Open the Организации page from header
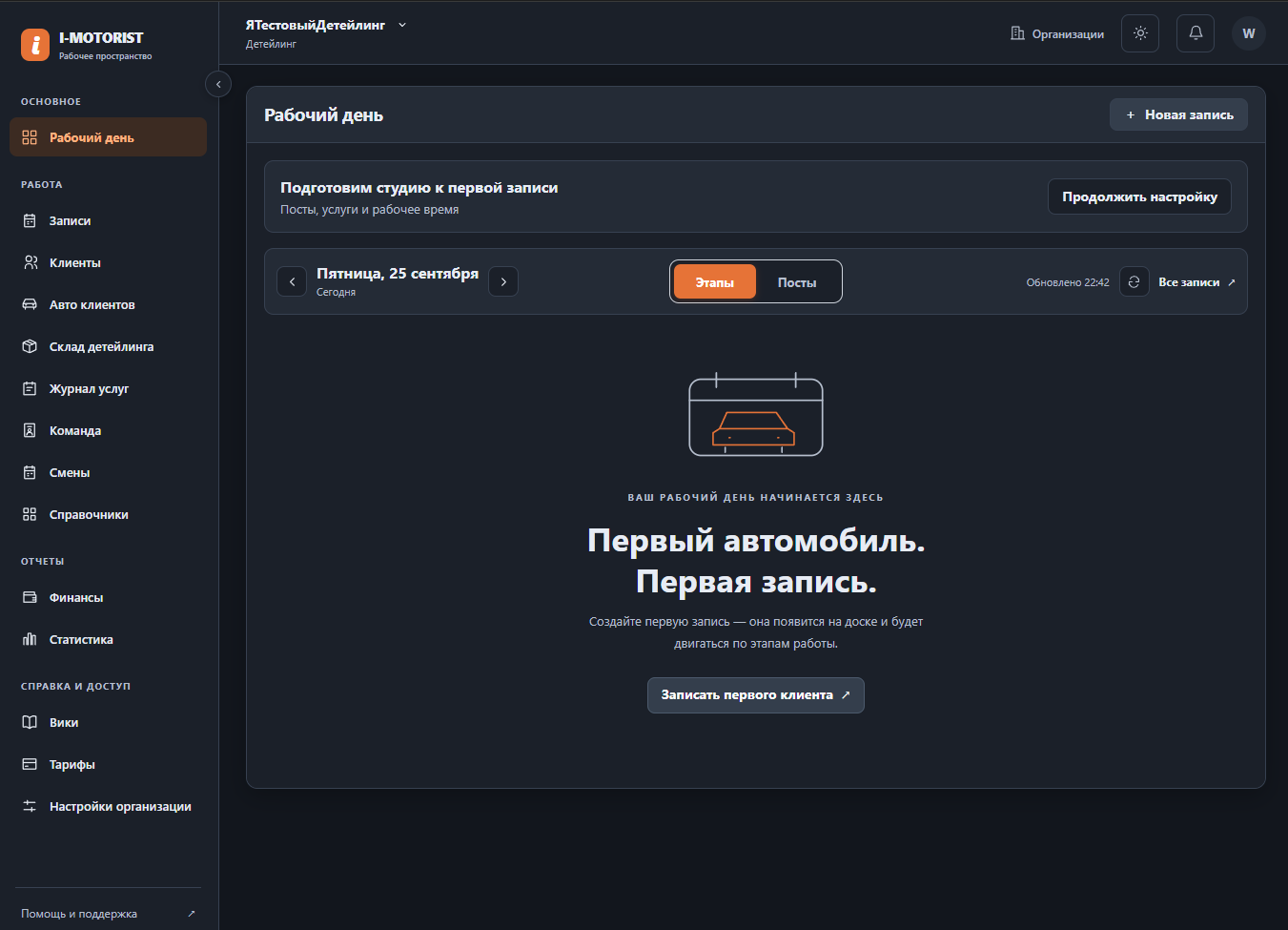This screenshot has height=930, width=1288. (1057, 34)
